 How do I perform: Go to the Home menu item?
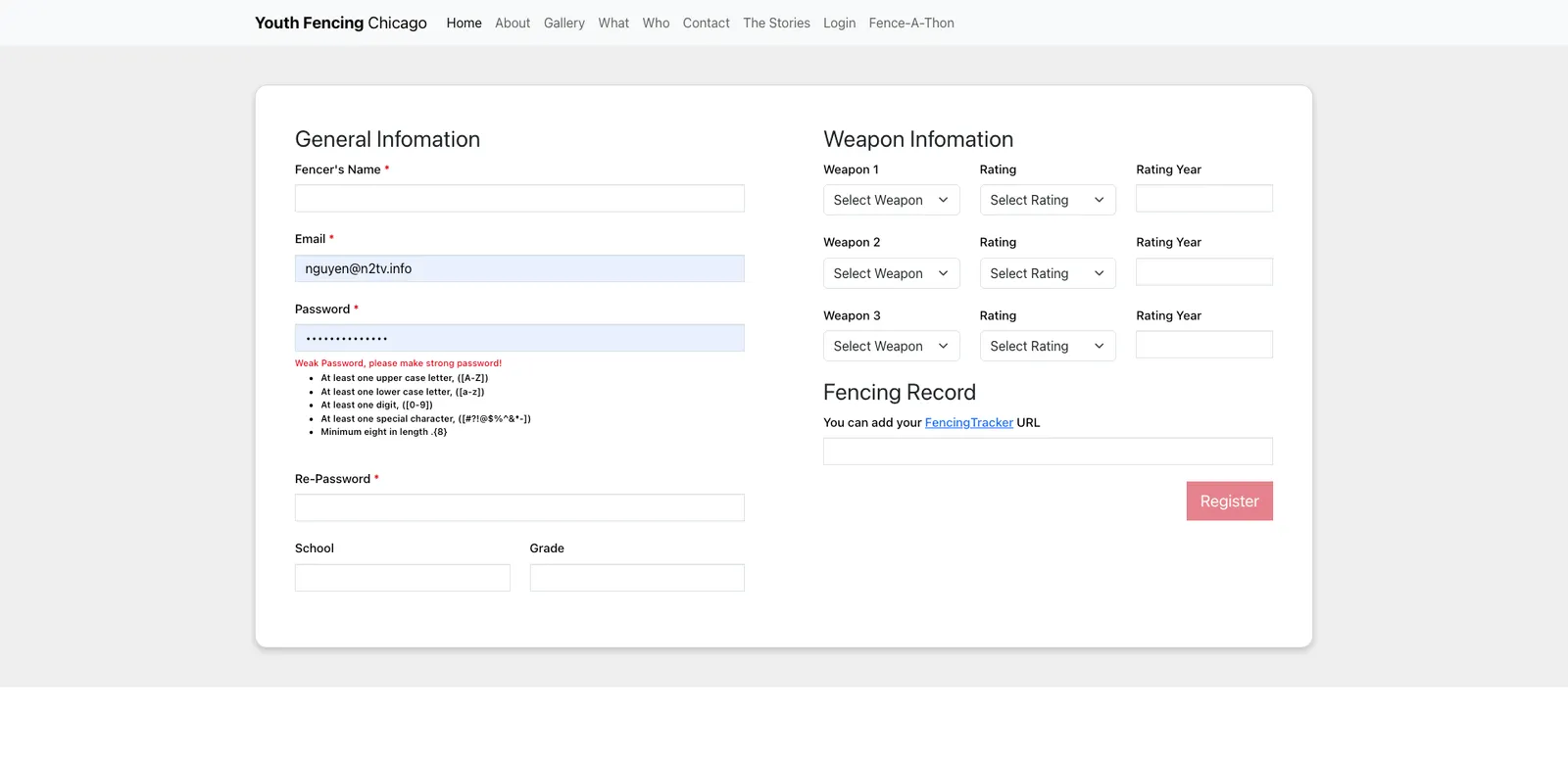pyautogui.click(x=464, y=23)
